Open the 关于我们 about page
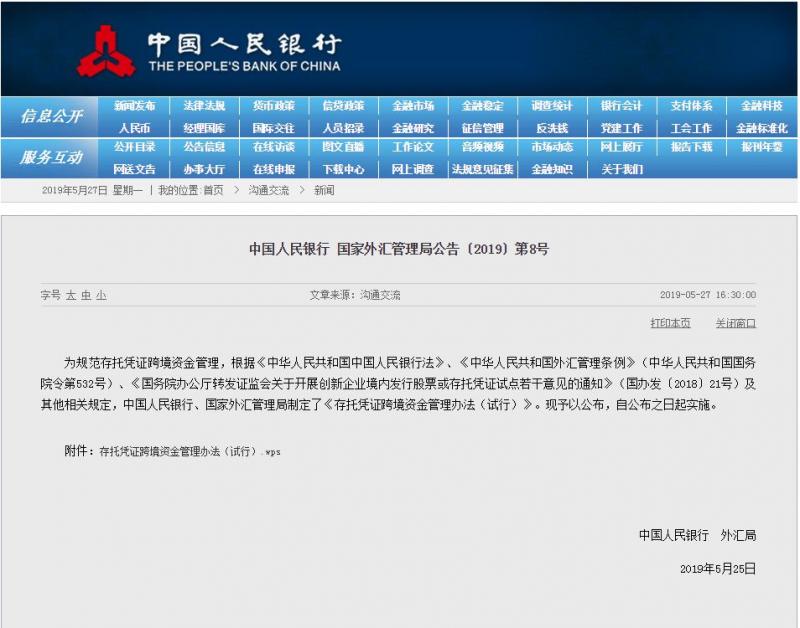The width and height of the screenshot is (800, 628). click(621, 169)
